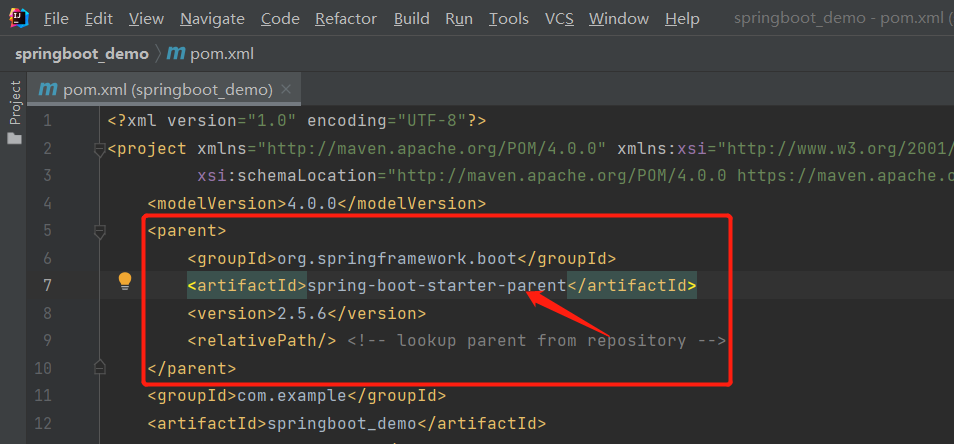The width and height of the screenshot is (954, 444).
Task: Open the Window menu
Action: [619, 19]
